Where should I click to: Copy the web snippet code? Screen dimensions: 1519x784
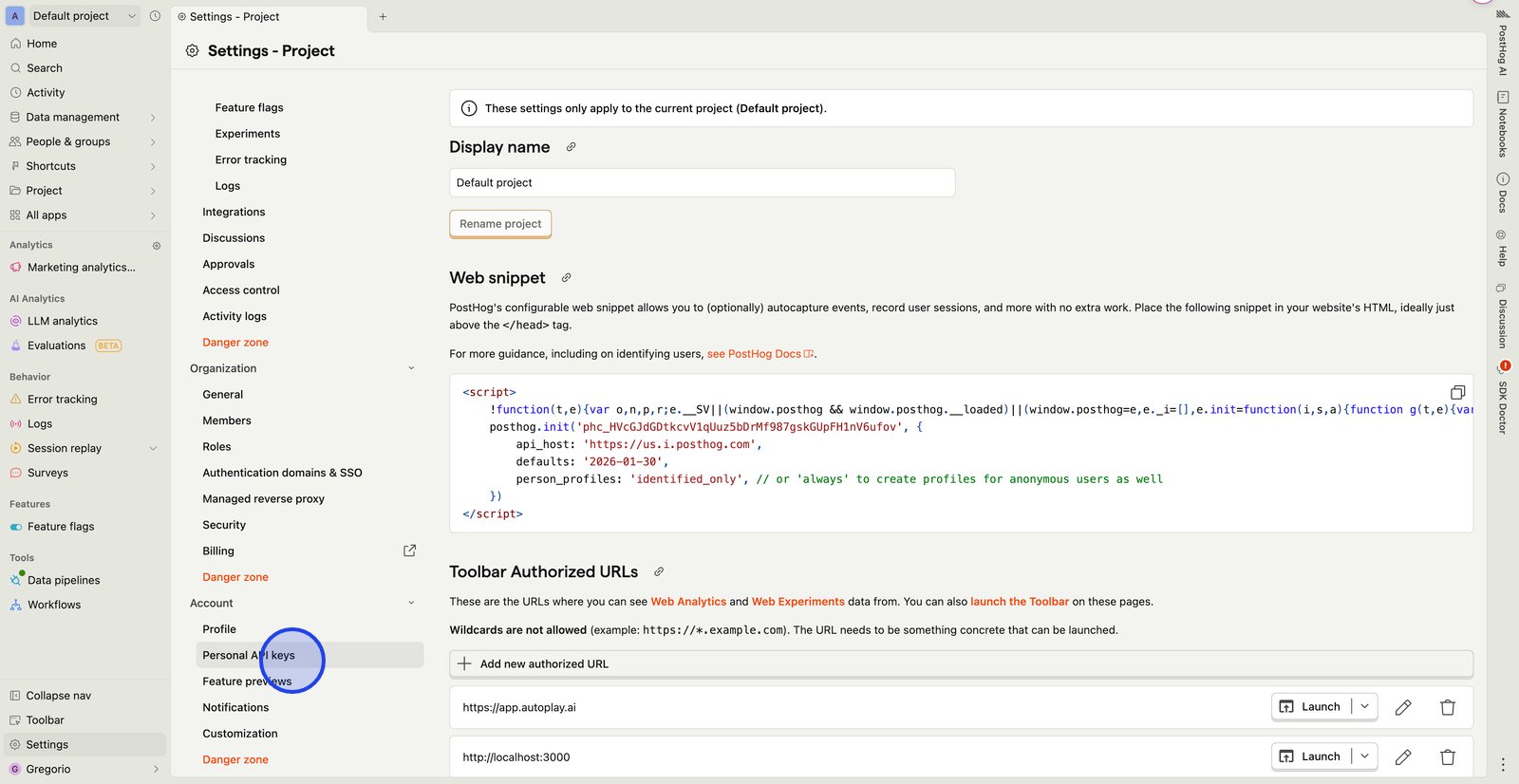(x=1457, y=393)
